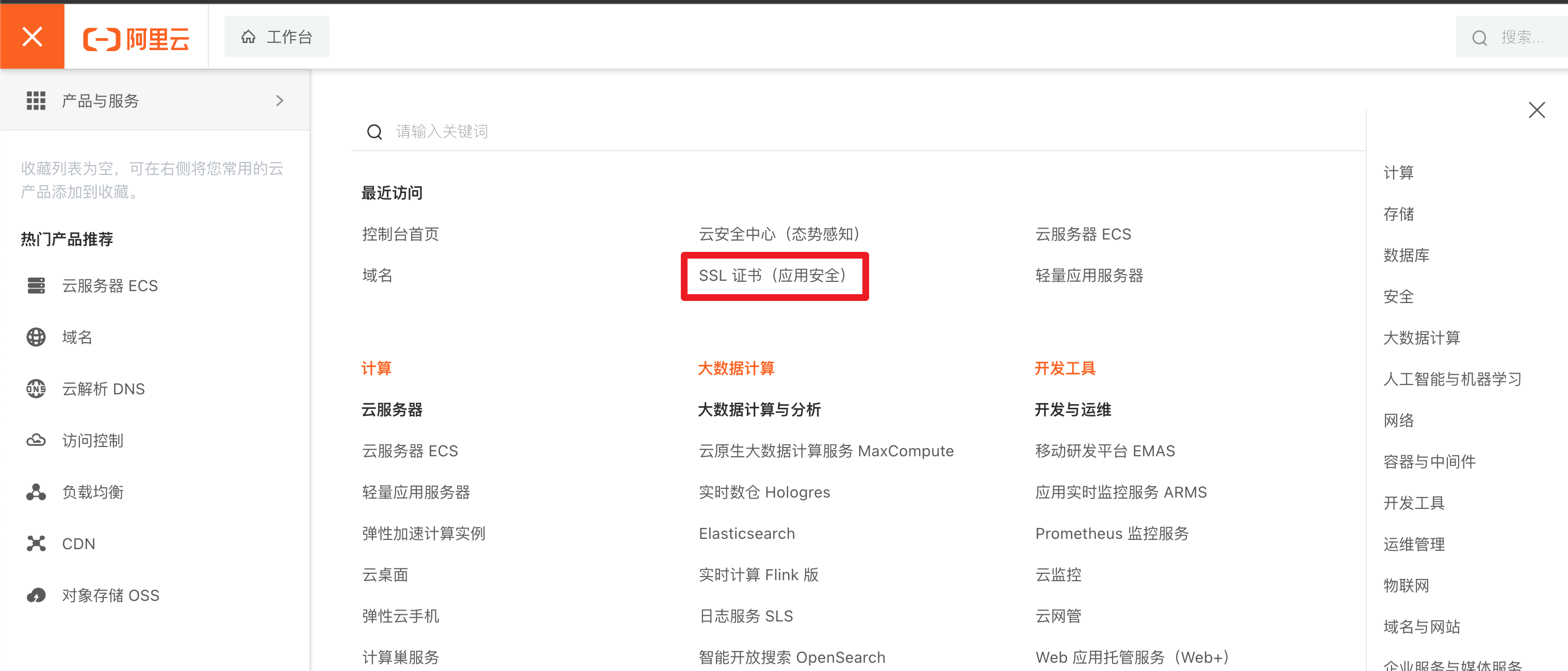Jump to 运维管理 category
Image resolution: width=1568 pixels, height=671 pixels.
coord(1413,545)
